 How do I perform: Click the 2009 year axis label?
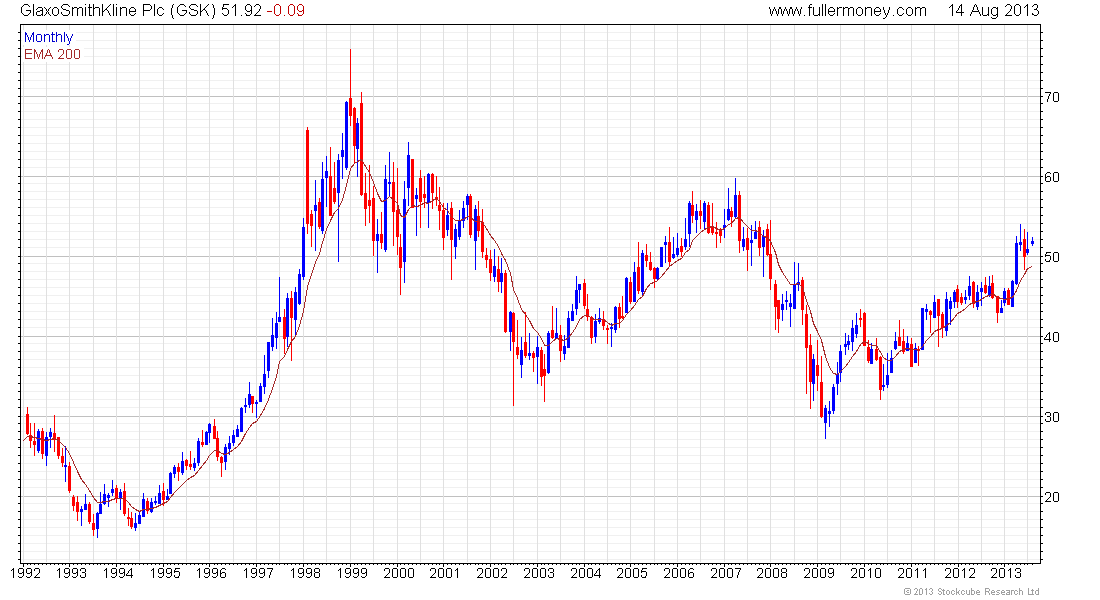click(x=819, y=573)
